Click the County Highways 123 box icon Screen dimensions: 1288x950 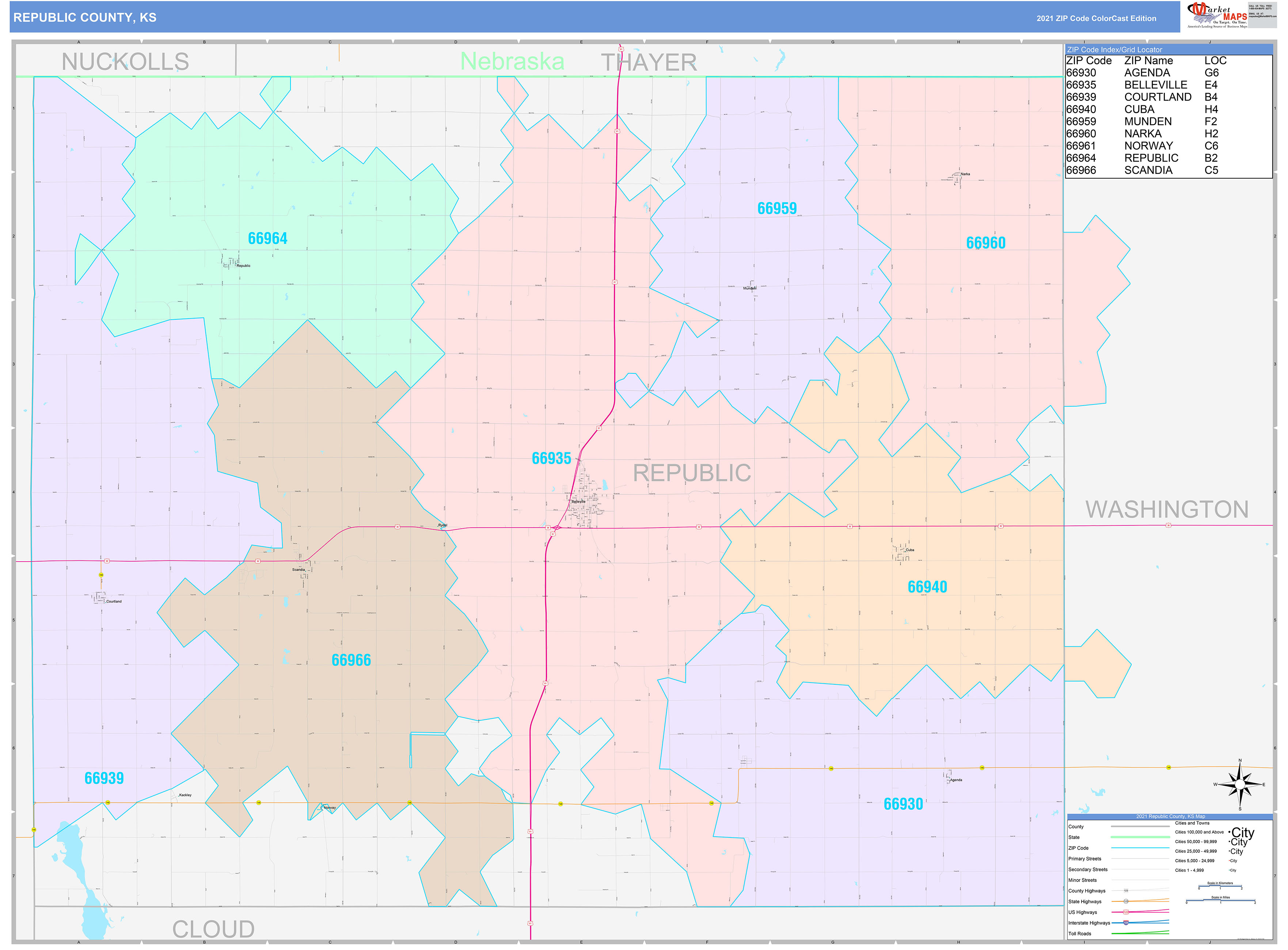point(1126,891)
